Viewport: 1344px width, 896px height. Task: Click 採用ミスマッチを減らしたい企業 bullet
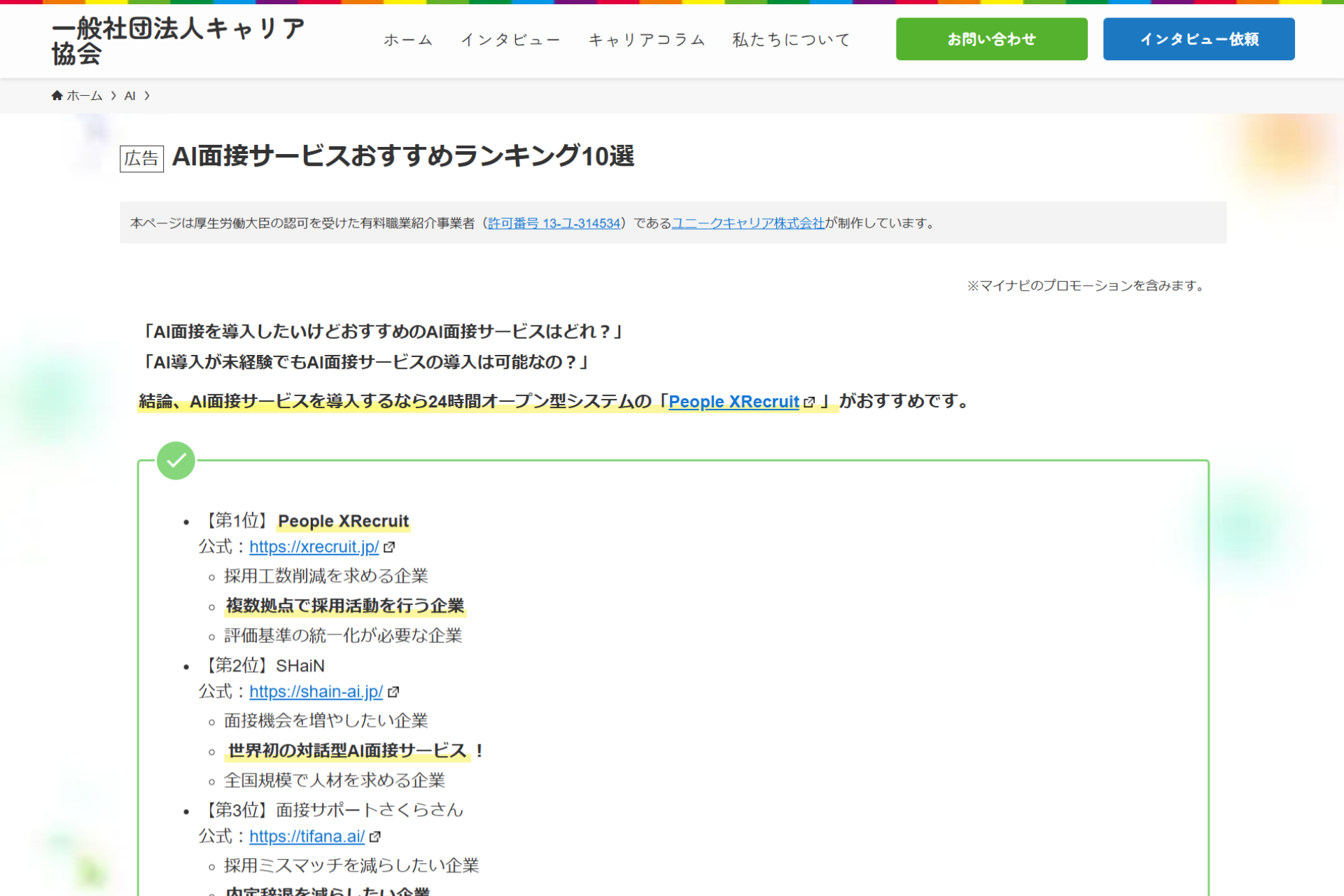351,866
